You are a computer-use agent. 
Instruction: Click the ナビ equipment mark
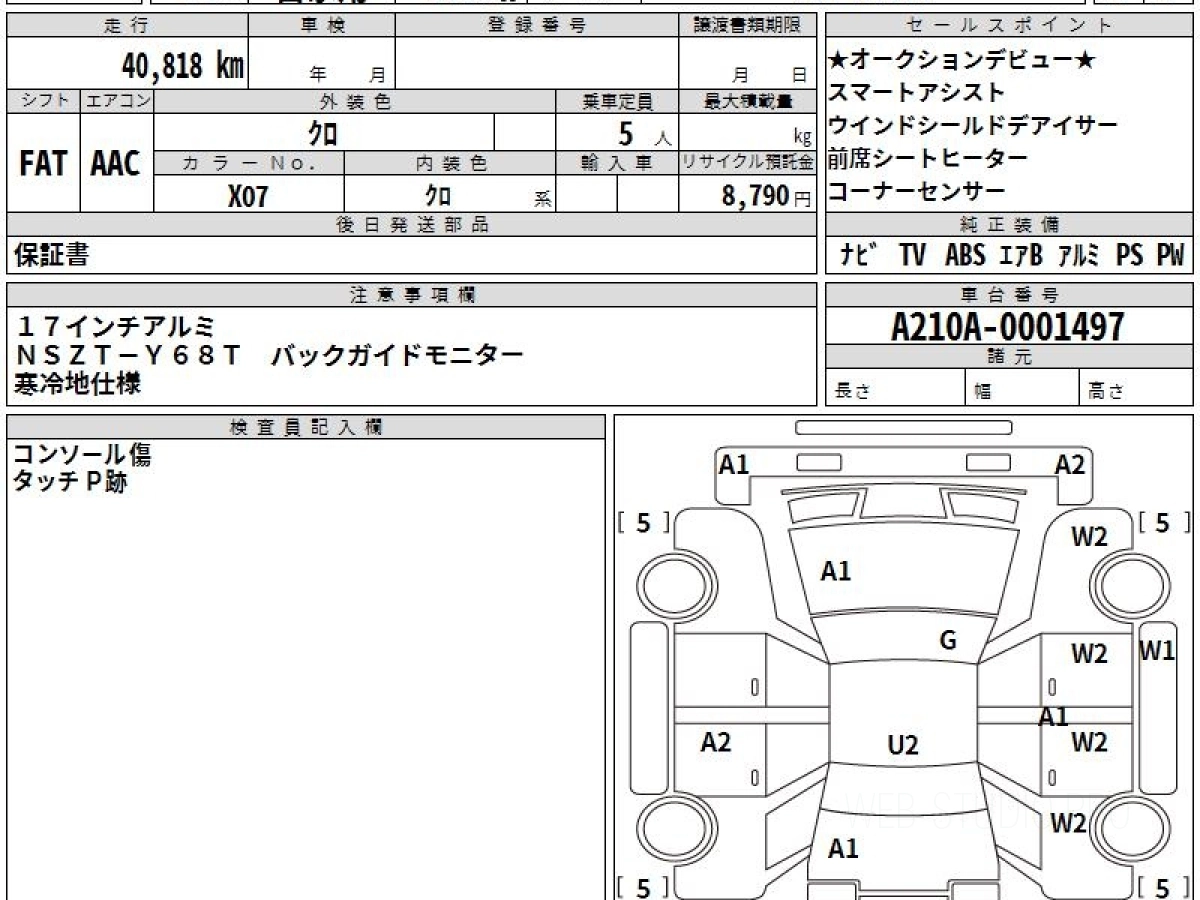click(859, 256)
